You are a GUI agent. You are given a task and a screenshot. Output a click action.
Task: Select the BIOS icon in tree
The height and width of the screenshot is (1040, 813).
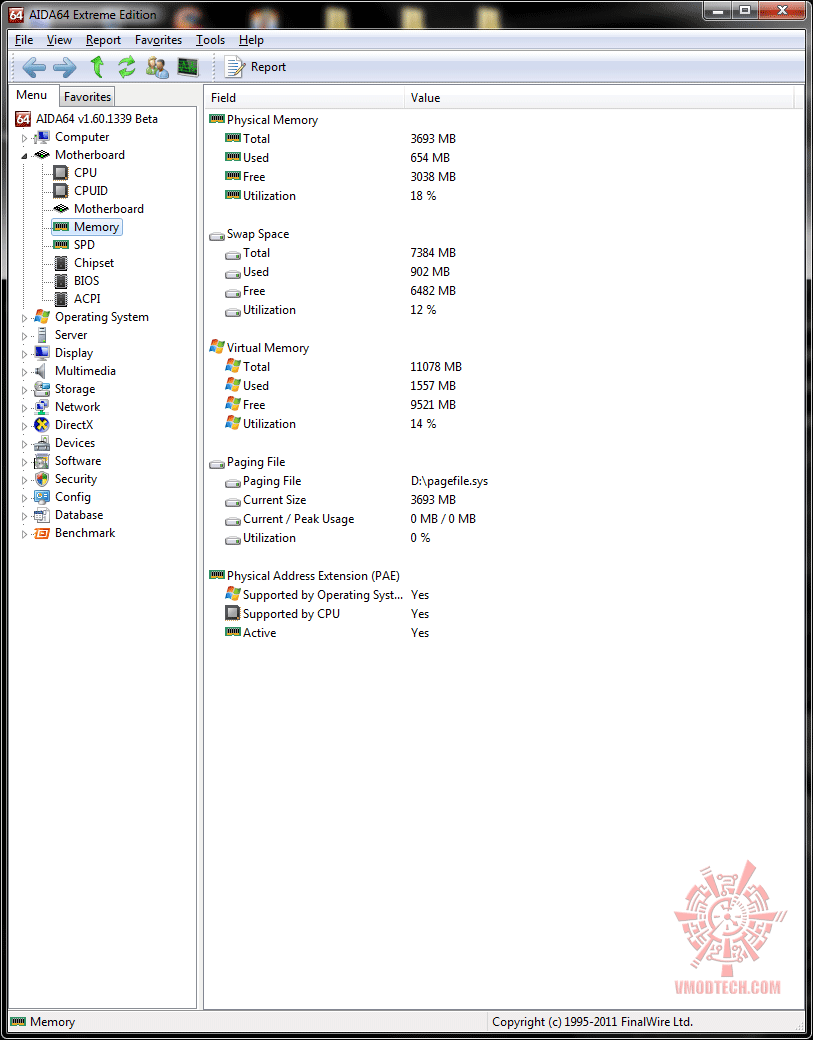click(61, 281)
